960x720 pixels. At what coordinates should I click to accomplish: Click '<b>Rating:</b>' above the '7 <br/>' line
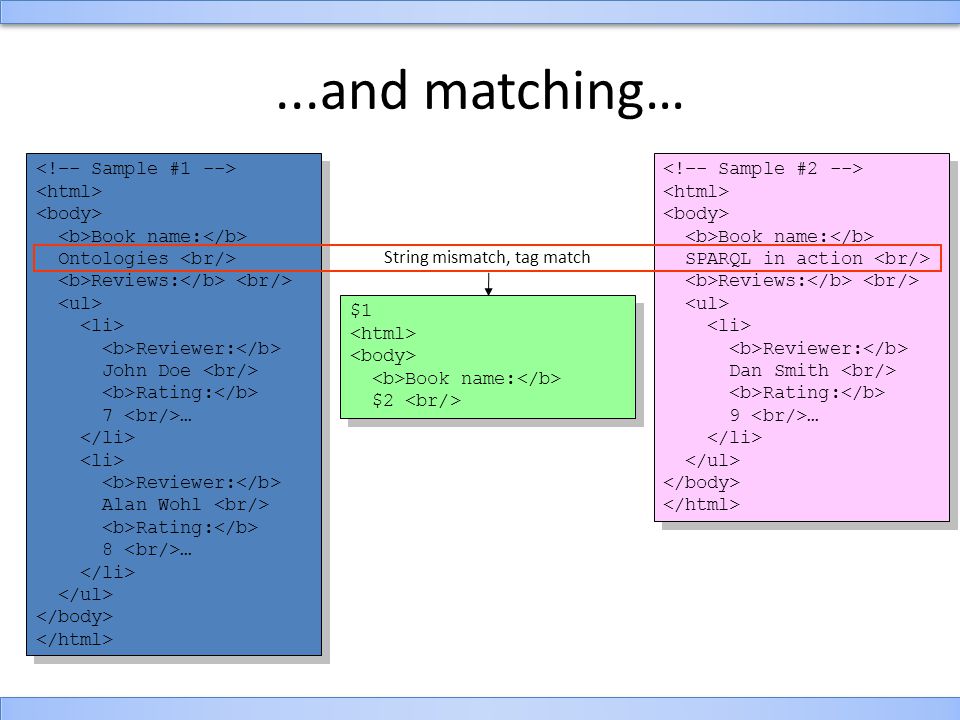click(180, 392)
